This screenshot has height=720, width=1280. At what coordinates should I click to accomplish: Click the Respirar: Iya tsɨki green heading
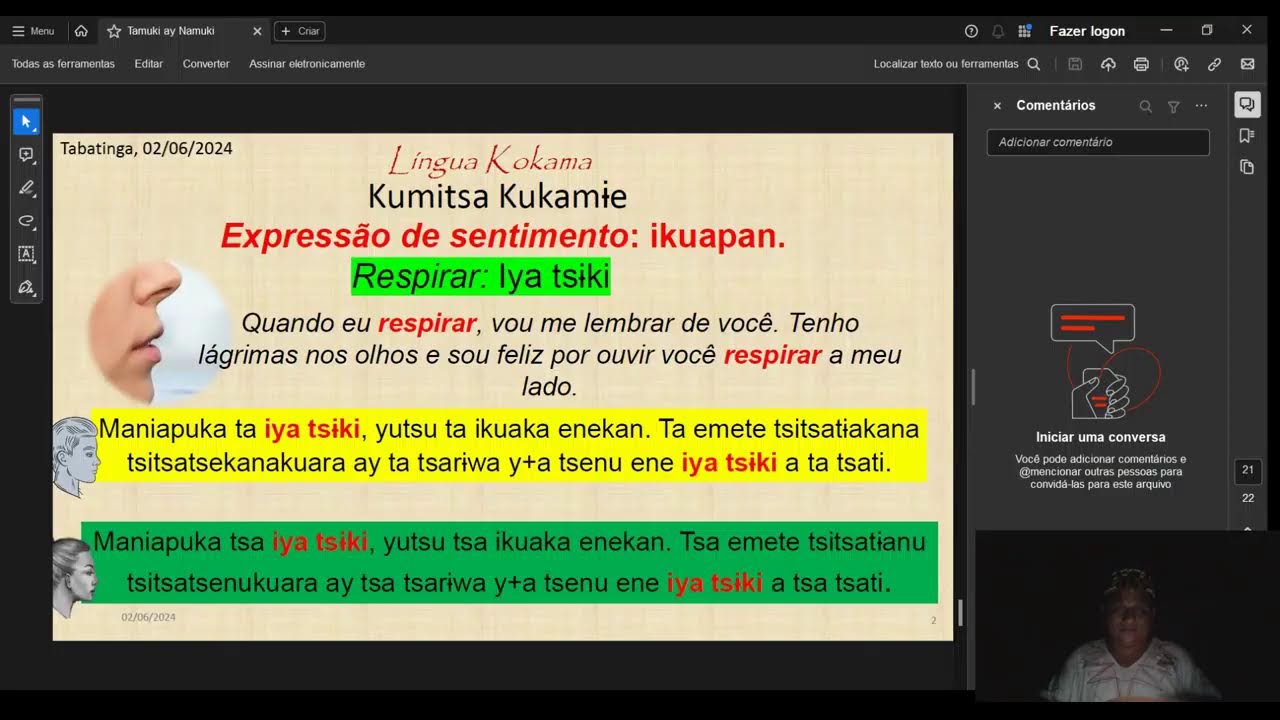[x=481, y=276]
